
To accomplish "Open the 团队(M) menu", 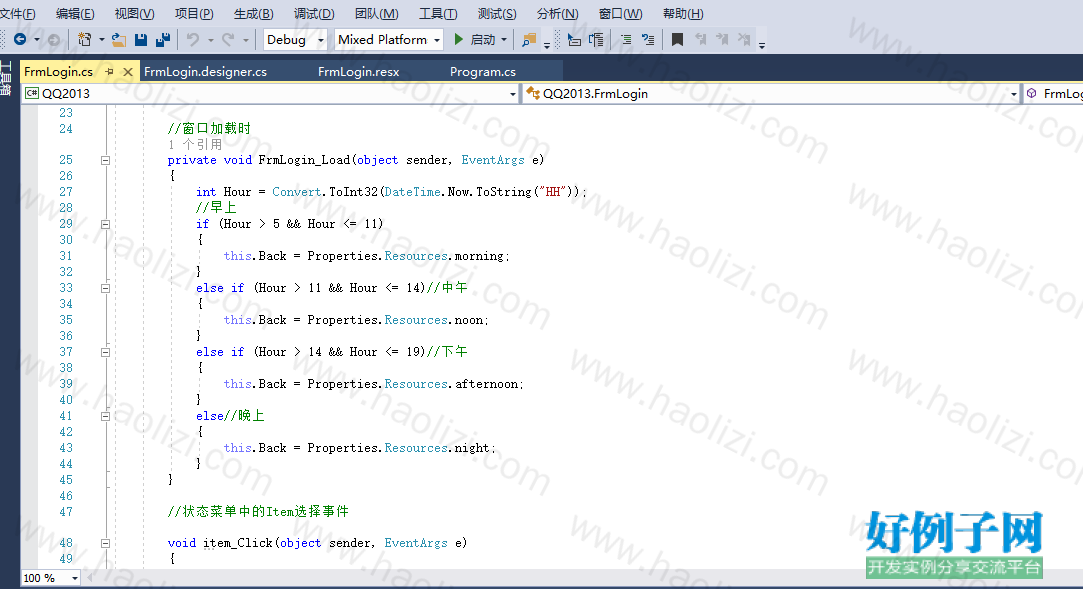I will tap(376, 14).
